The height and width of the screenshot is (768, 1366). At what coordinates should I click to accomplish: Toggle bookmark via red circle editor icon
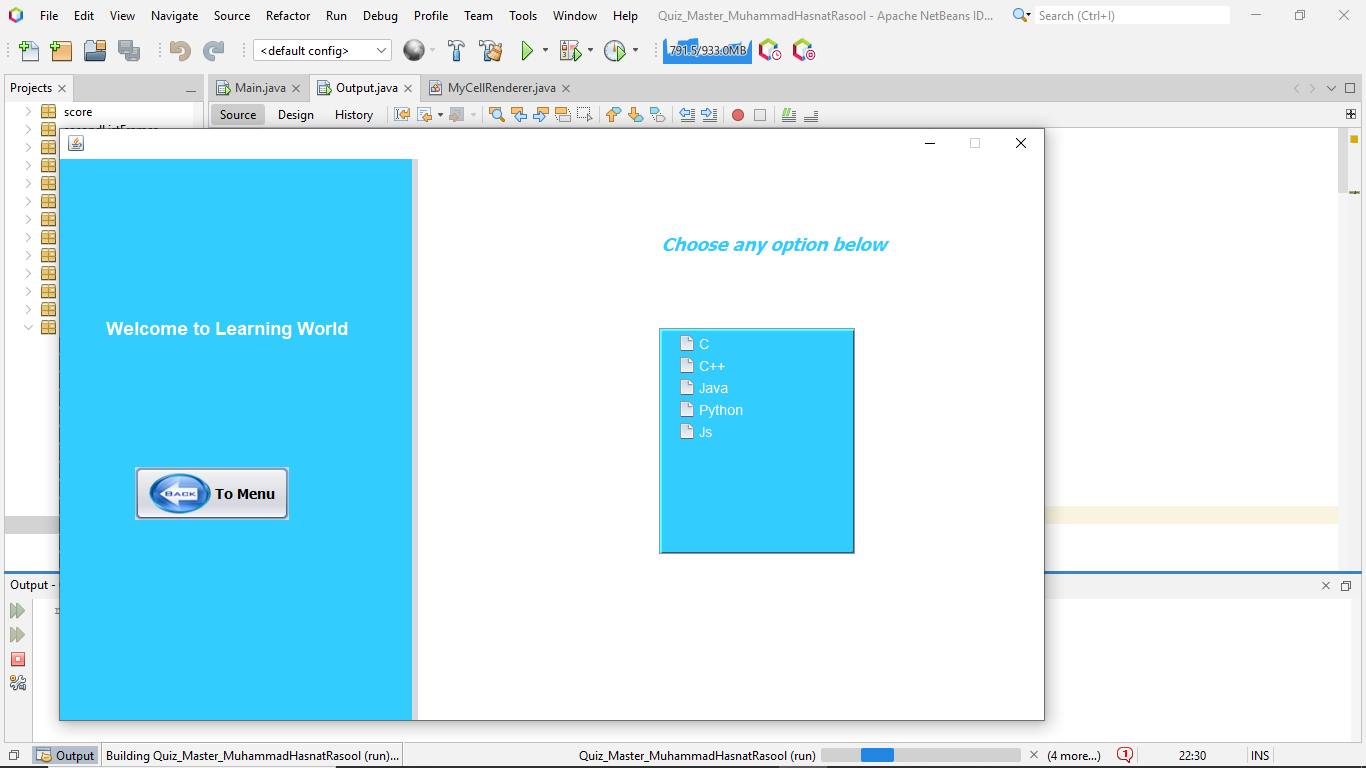coord(738,115)
